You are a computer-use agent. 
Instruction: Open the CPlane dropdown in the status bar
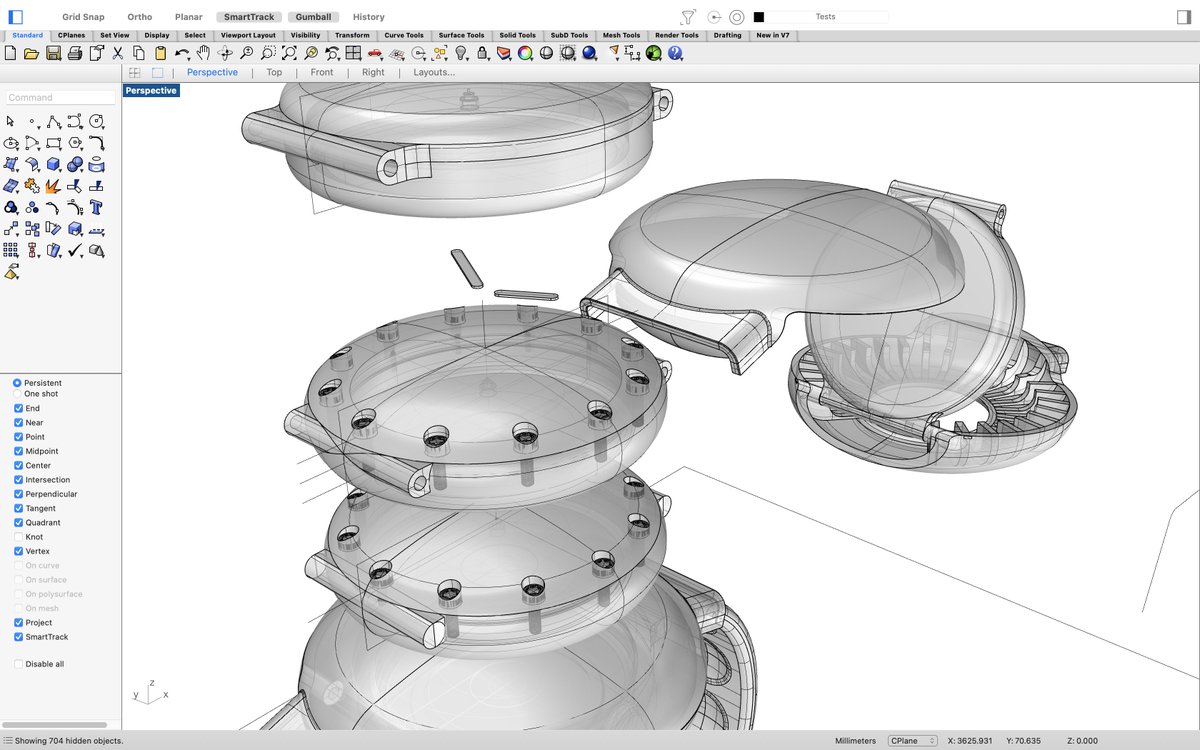tap(912, 740)
